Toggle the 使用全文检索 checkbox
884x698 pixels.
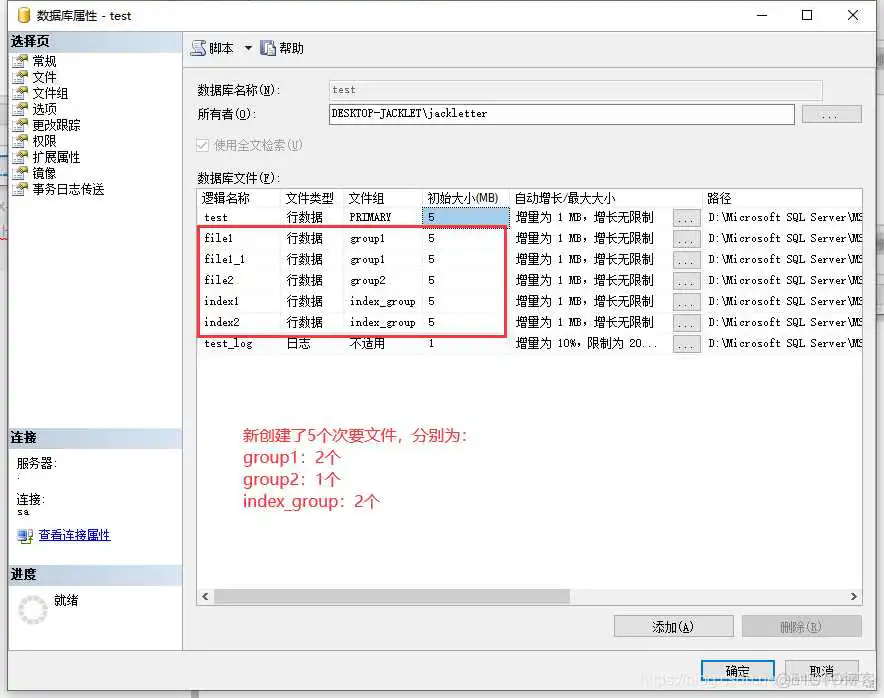click(203, 145)
